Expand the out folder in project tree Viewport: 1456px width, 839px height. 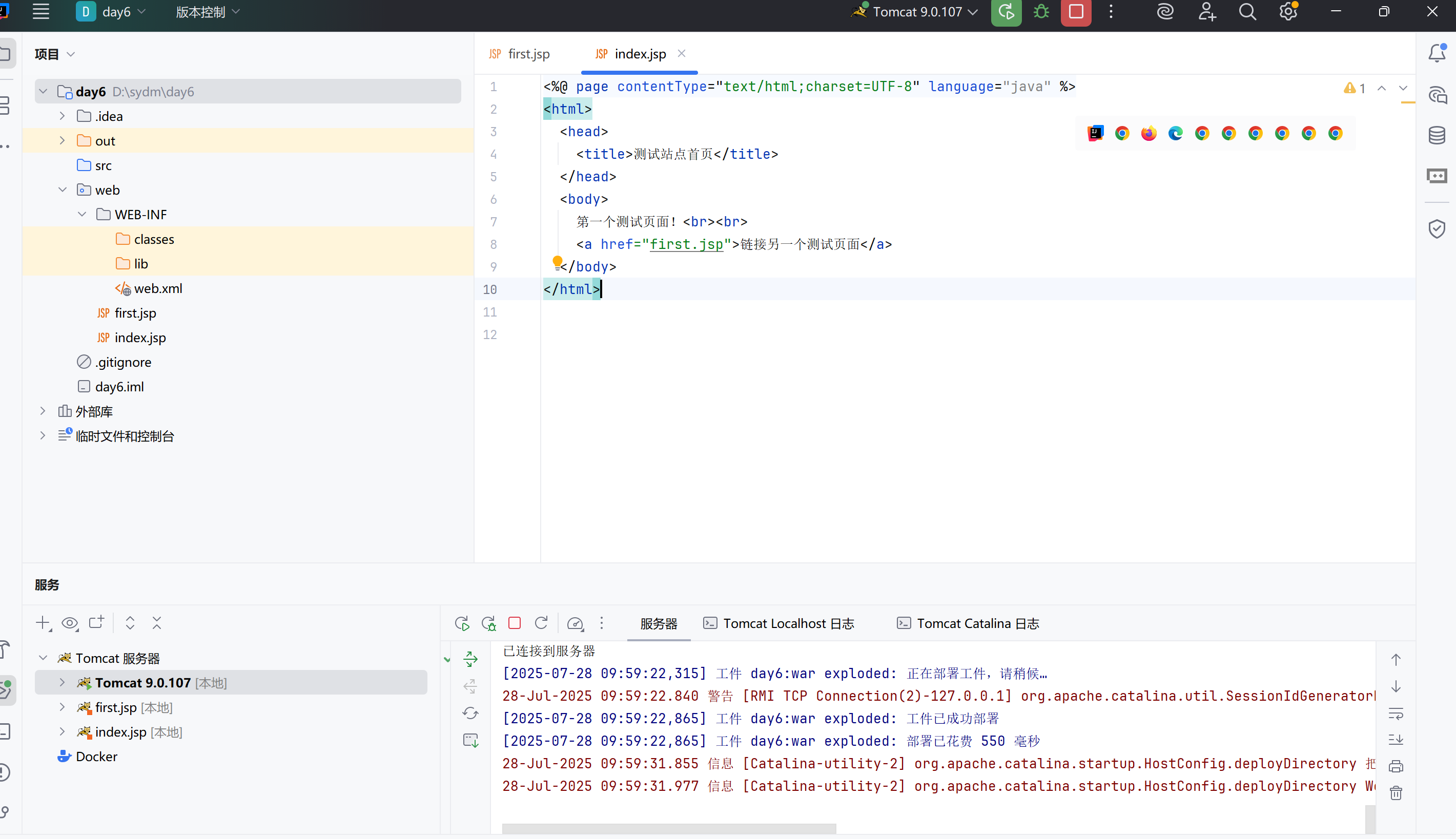62,140
